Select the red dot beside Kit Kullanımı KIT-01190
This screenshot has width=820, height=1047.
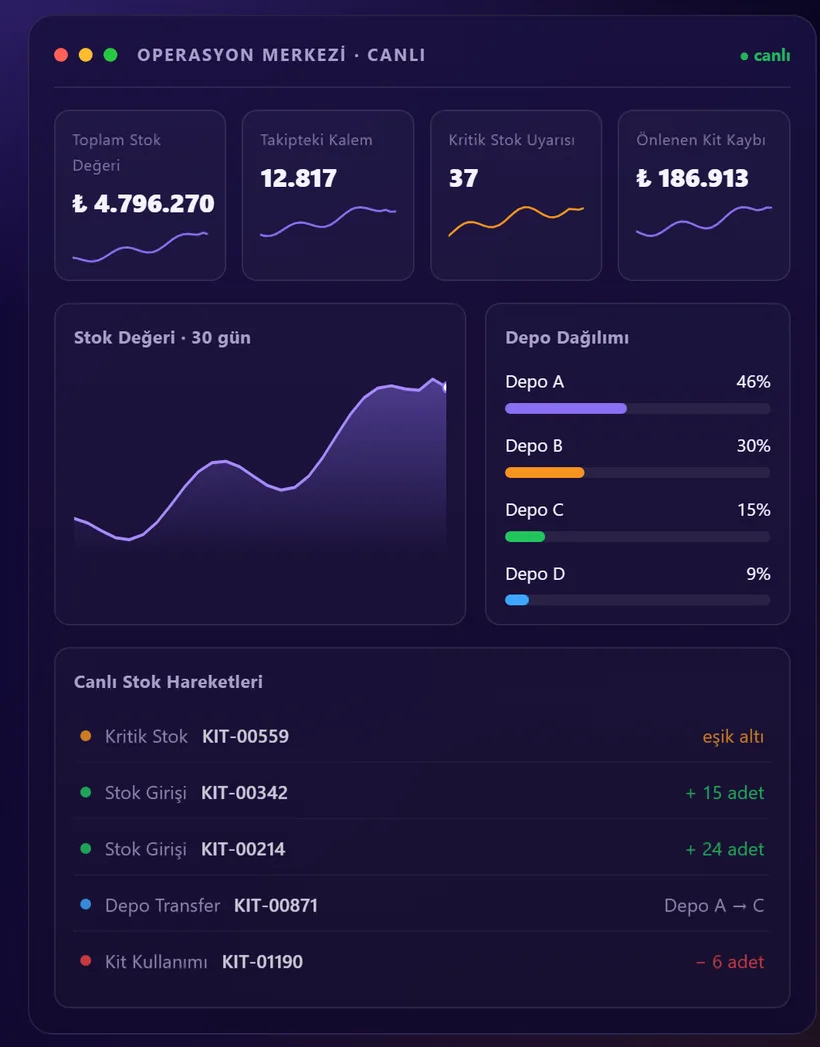[85, 960]
